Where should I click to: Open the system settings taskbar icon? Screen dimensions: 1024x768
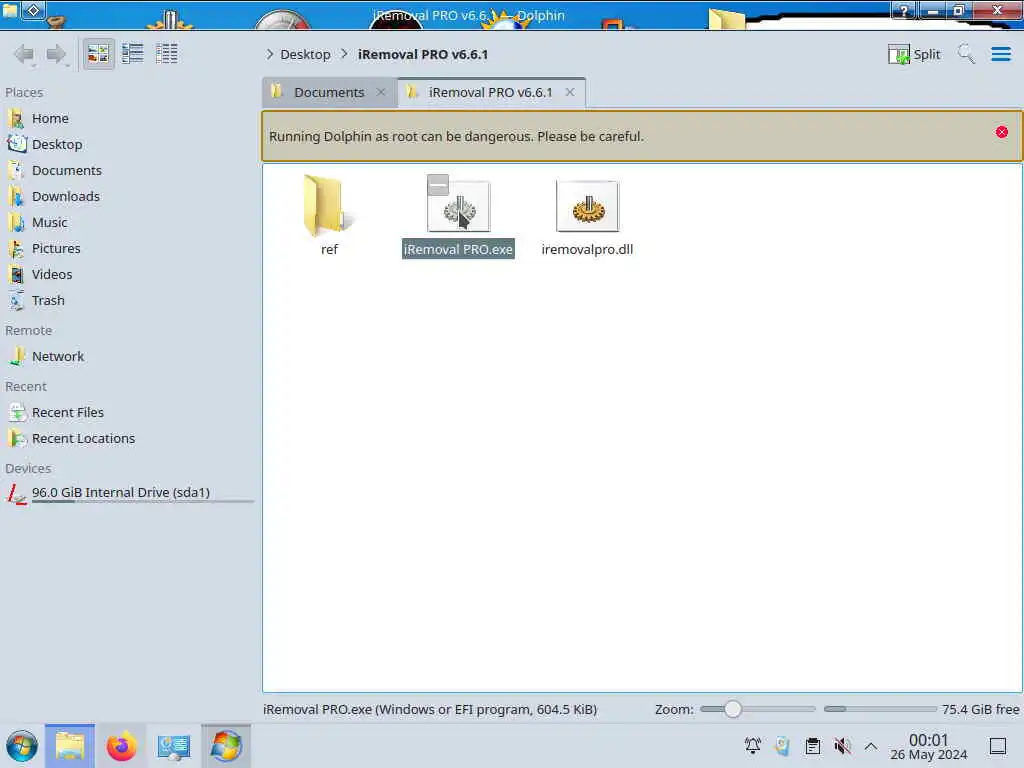pos(174,746)
